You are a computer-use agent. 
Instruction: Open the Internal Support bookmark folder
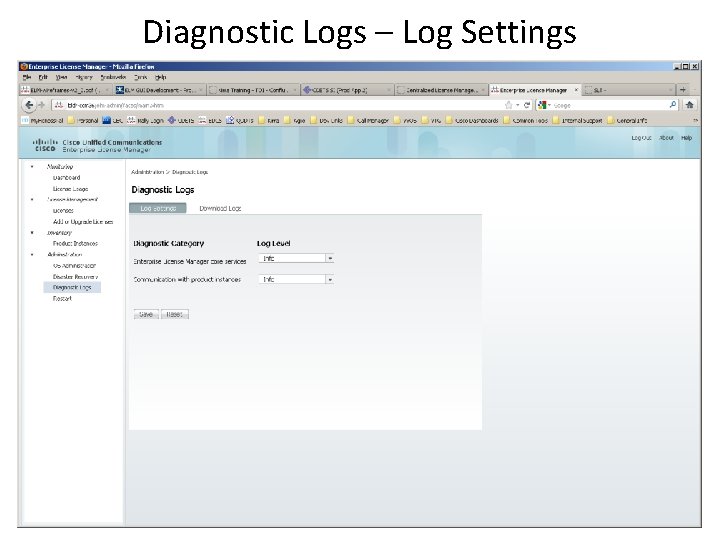point(578,120)
